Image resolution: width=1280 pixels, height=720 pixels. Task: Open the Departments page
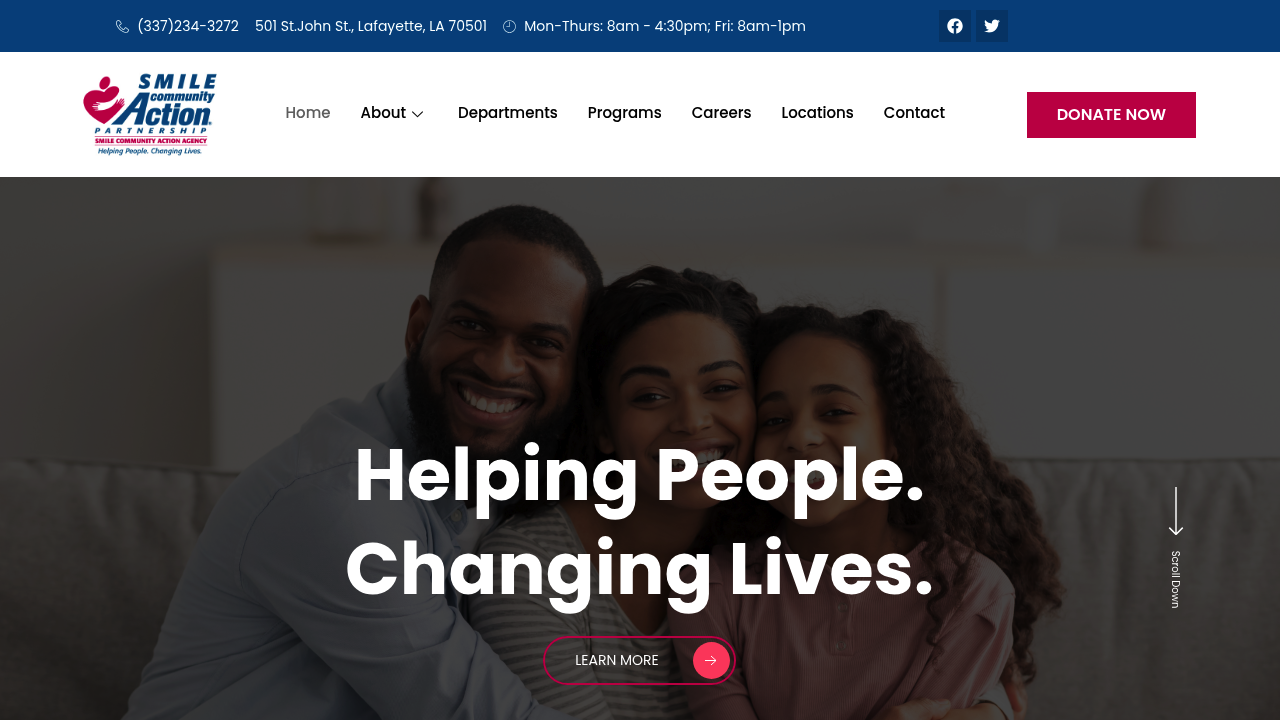point(508,113)
